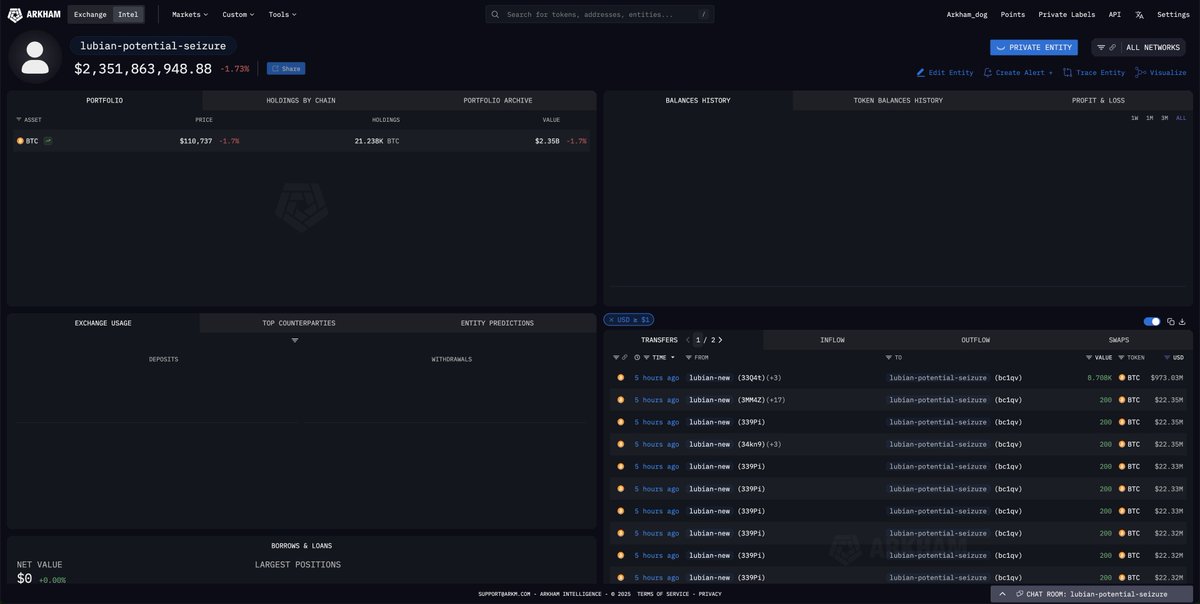Click the Share button under the balance
The image size is (1200, 604).
[284, 66]
